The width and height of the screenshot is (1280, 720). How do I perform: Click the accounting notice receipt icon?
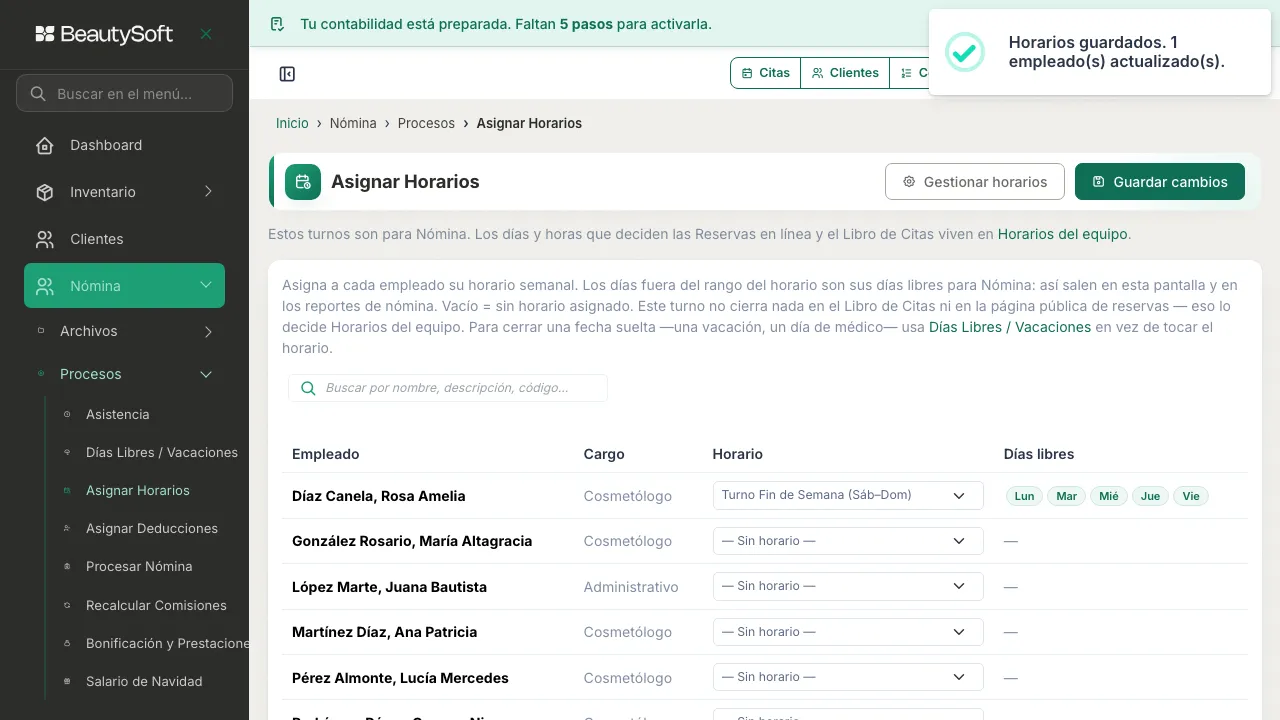[278, 24]
